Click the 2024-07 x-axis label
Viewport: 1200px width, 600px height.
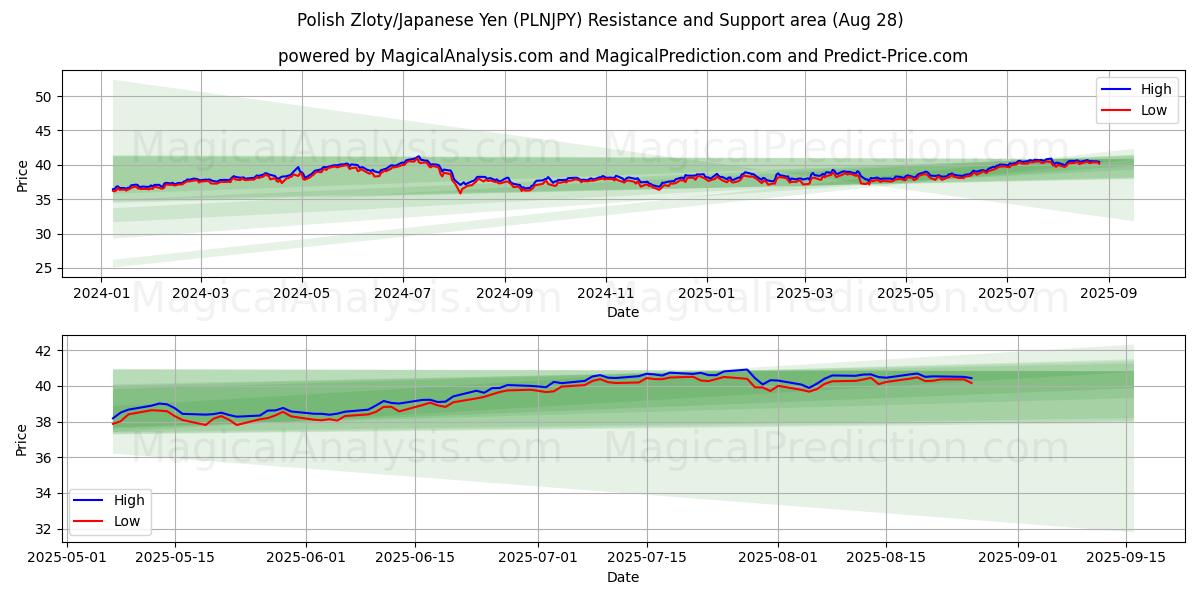pos(403,294)
